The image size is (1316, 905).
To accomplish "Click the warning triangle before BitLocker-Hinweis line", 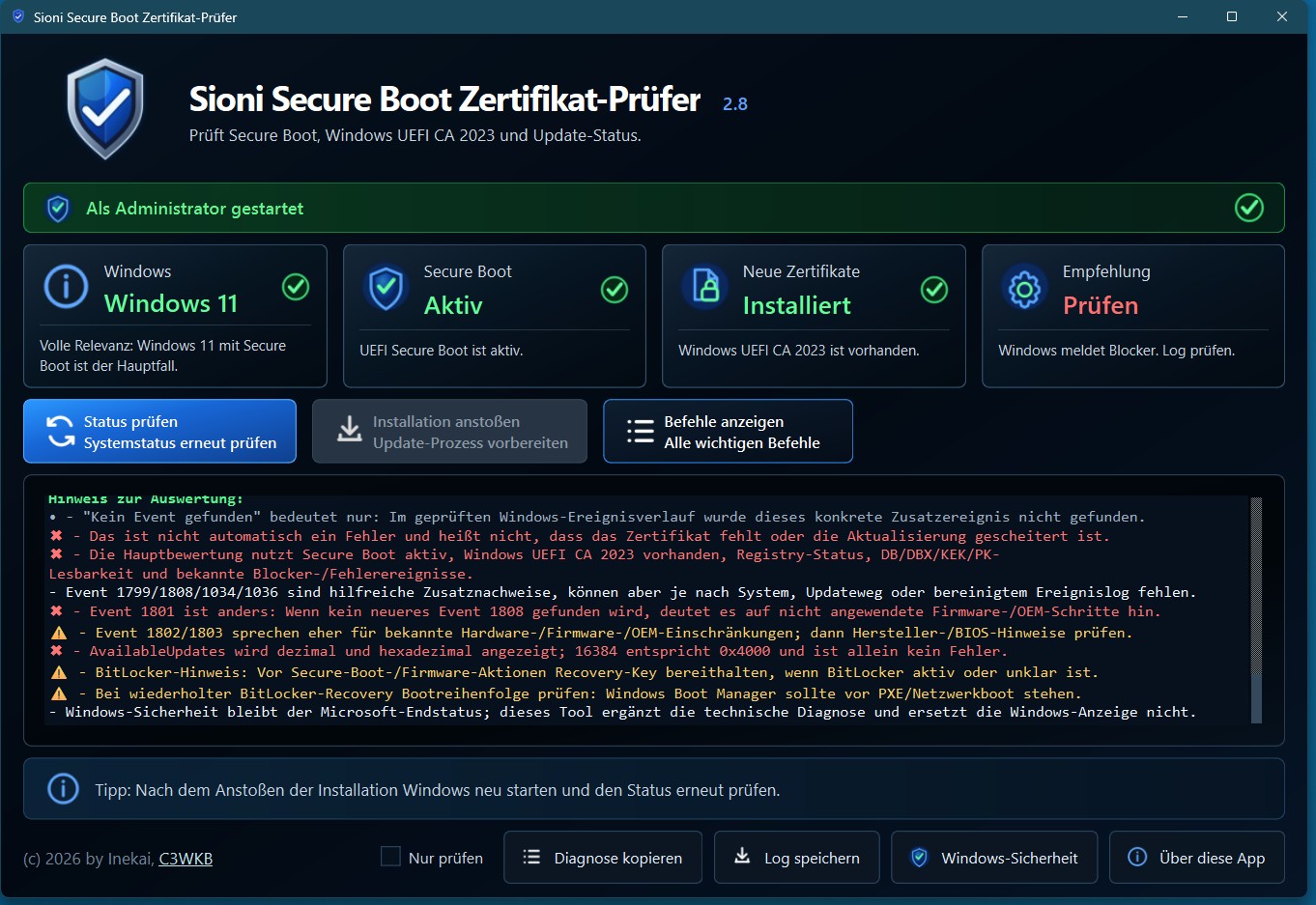I will coord(59,672).
